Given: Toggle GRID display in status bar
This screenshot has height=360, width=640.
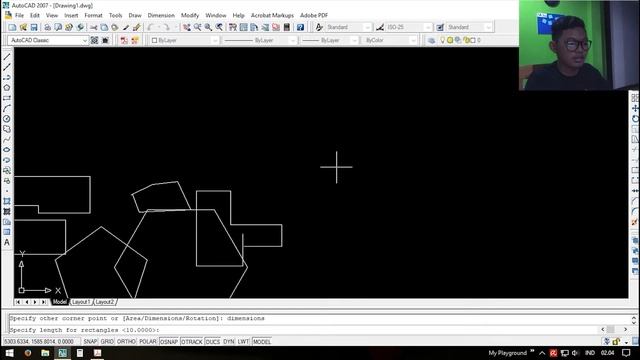Looking at the screenshot, I should [107, 342].
